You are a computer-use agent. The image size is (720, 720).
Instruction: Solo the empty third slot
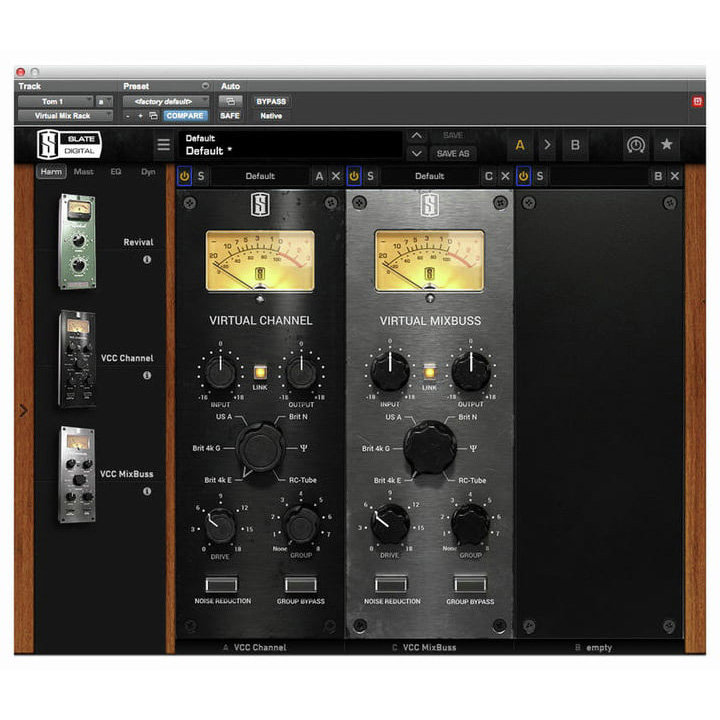point(540,176)
